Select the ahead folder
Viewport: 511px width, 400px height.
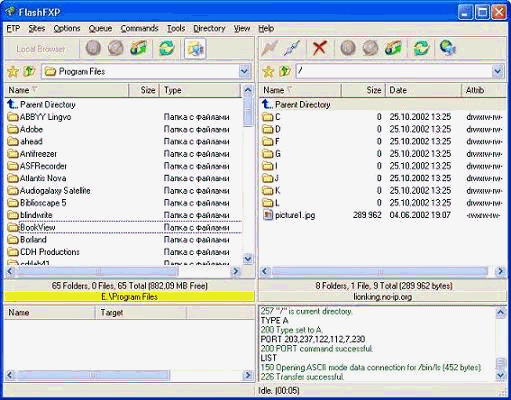pyautogui.click(x=25, y=142)
